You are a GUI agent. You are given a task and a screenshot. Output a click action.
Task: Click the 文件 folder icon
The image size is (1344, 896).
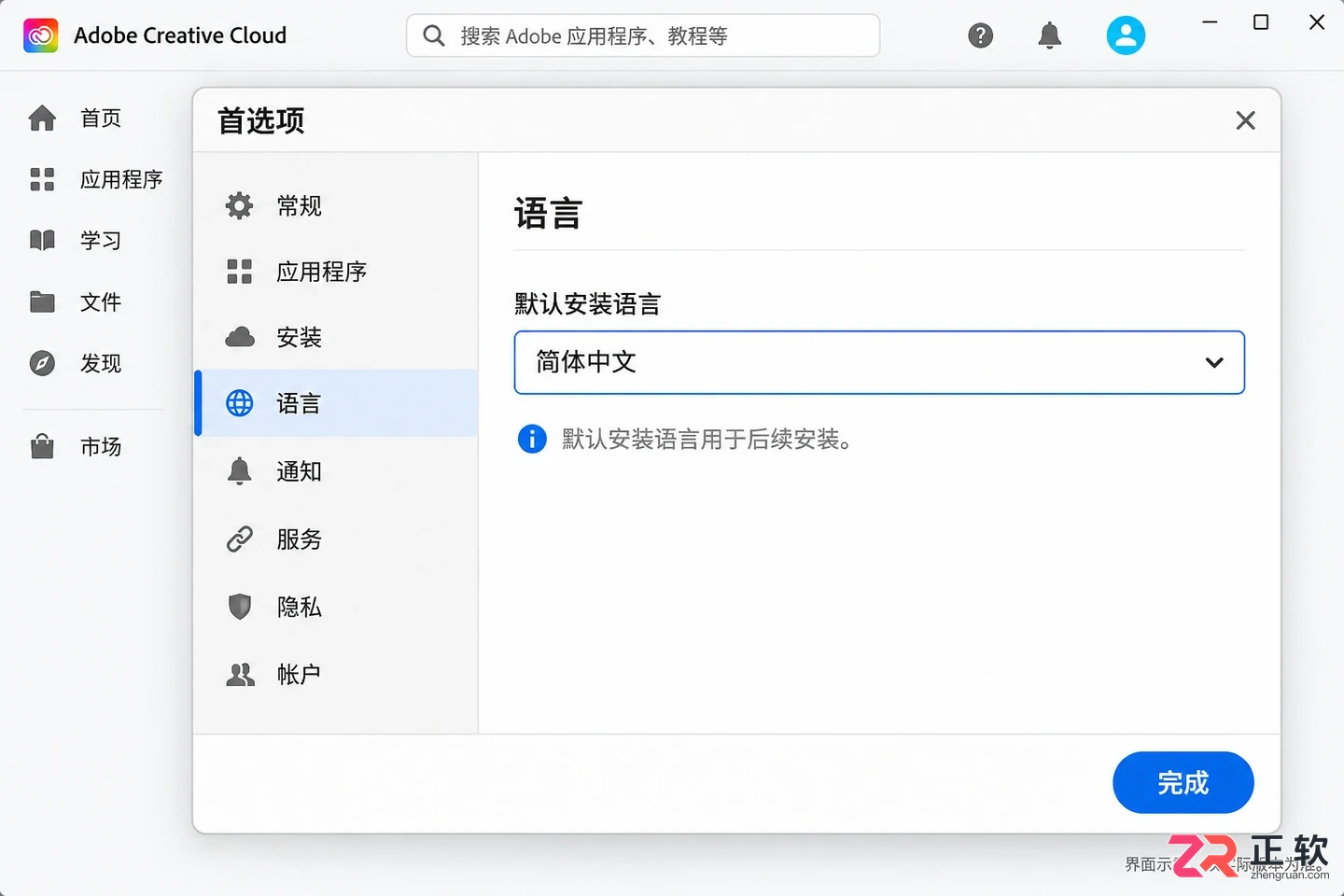pos(42,301)
